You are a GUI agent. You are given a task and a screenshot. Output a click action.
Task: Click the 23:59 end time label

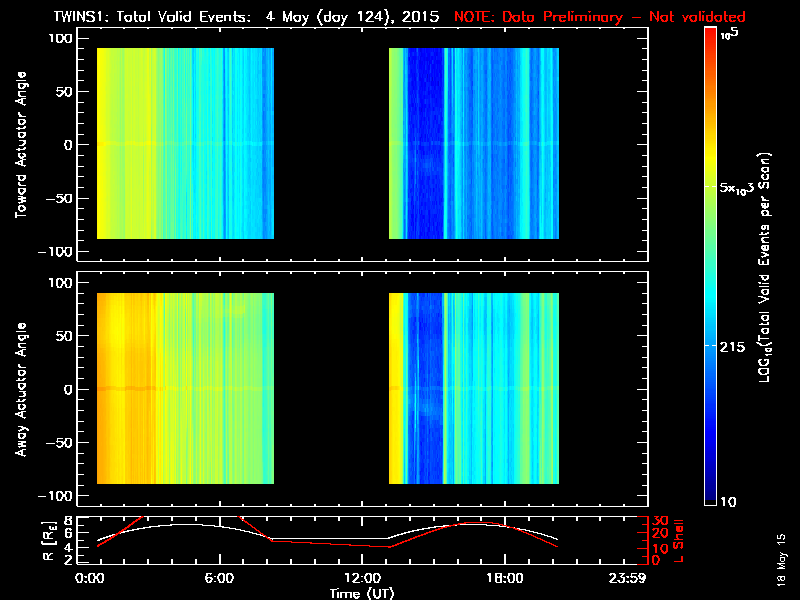coord(632,578)
